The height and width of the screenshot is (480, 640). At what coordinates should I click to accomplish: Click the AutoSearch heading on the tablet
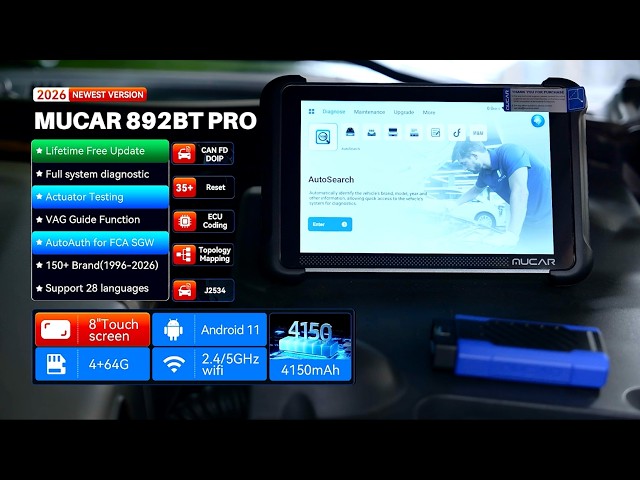331,180
